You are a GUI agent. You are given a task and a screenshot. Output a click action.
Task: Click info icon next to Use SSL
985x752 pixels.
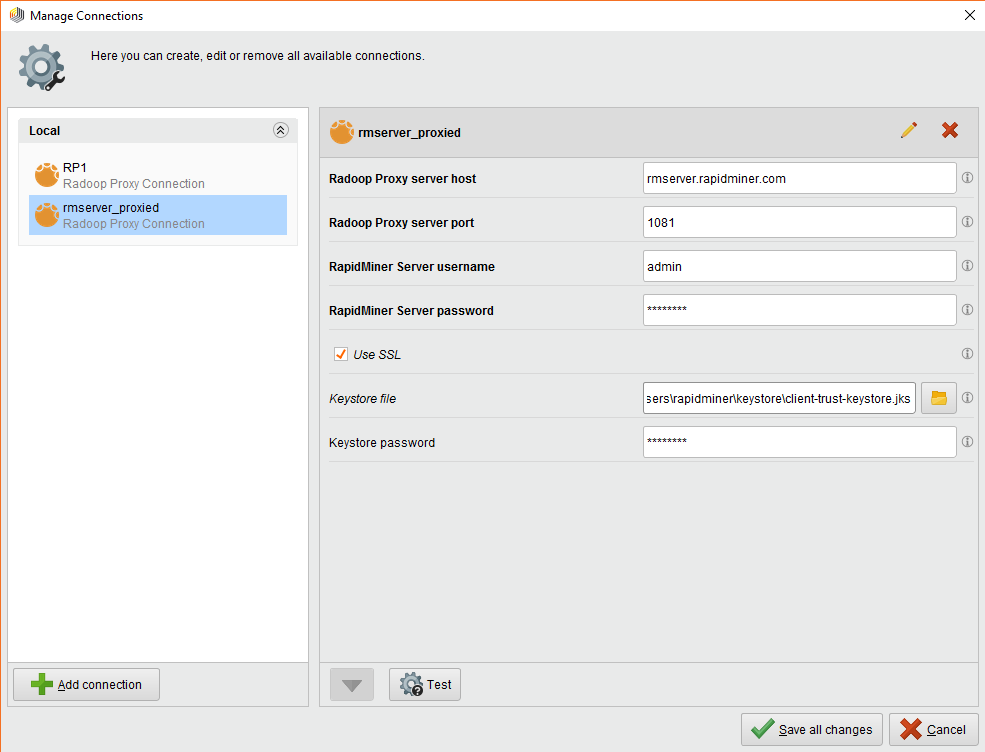(x=967, y=354)
